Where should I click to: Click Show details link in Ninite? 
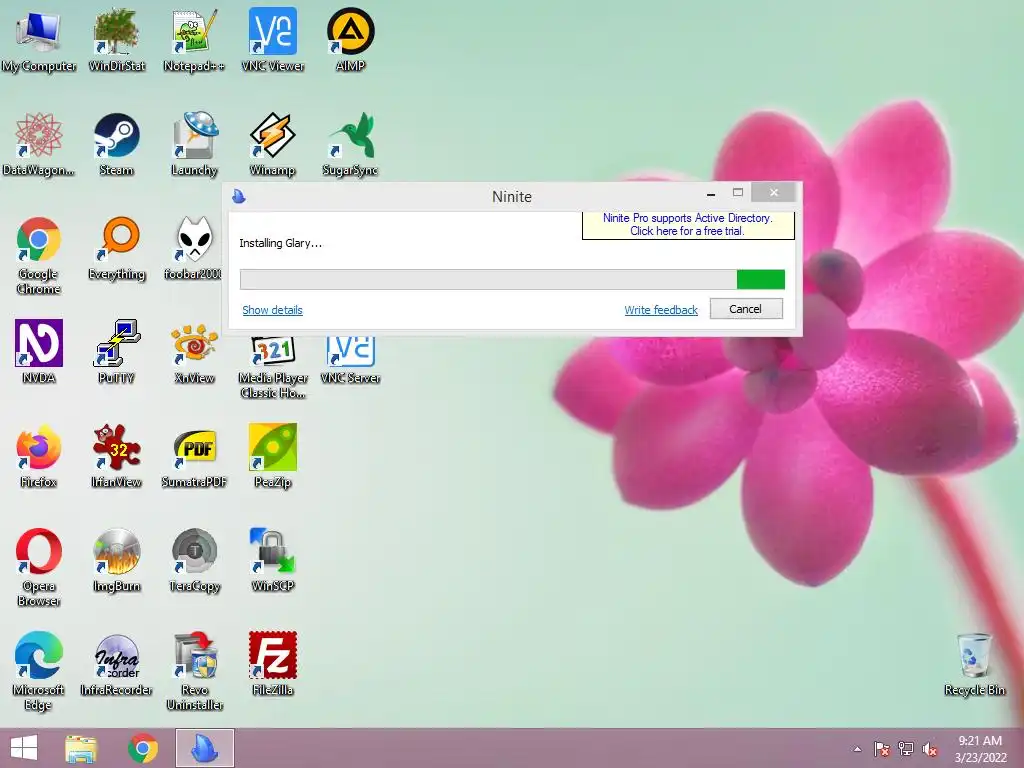click(x=272, y=310)
